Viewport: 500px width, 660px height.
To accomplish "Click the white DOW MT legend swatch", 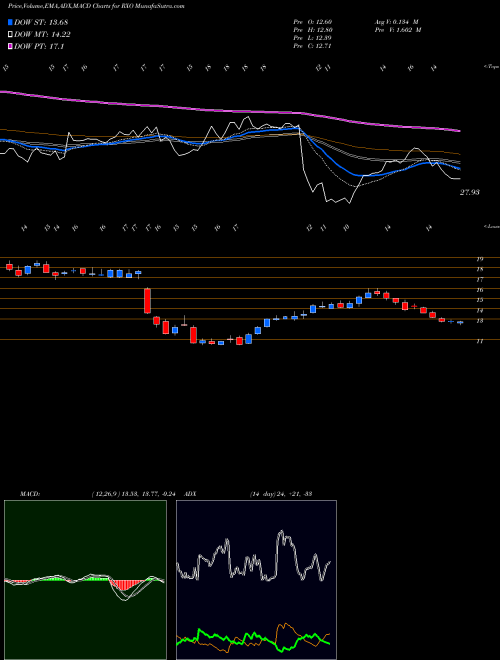I will tap(10, 35).
